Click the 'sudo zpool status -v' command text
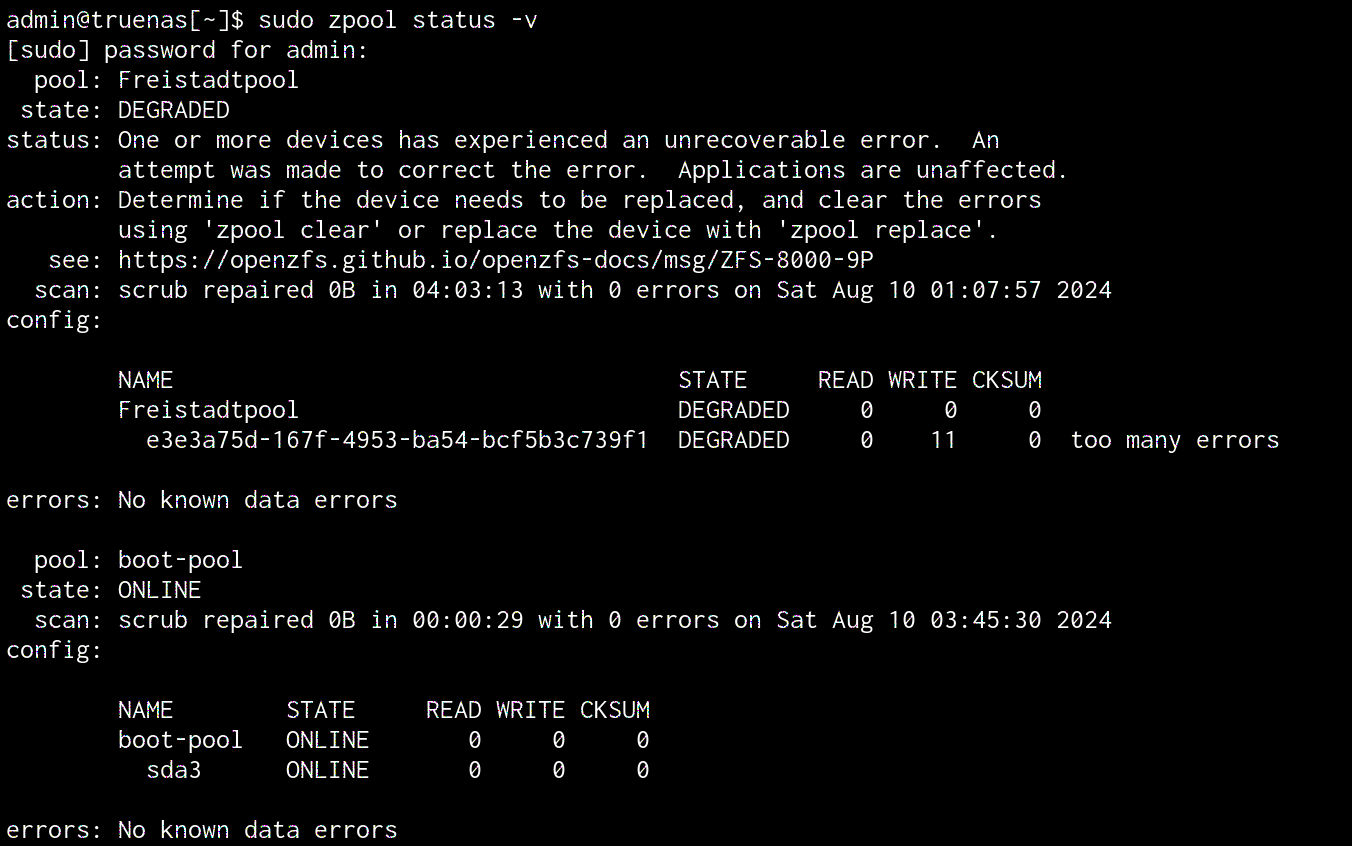This screenshot has height=846, width=1352. (398, 20)
